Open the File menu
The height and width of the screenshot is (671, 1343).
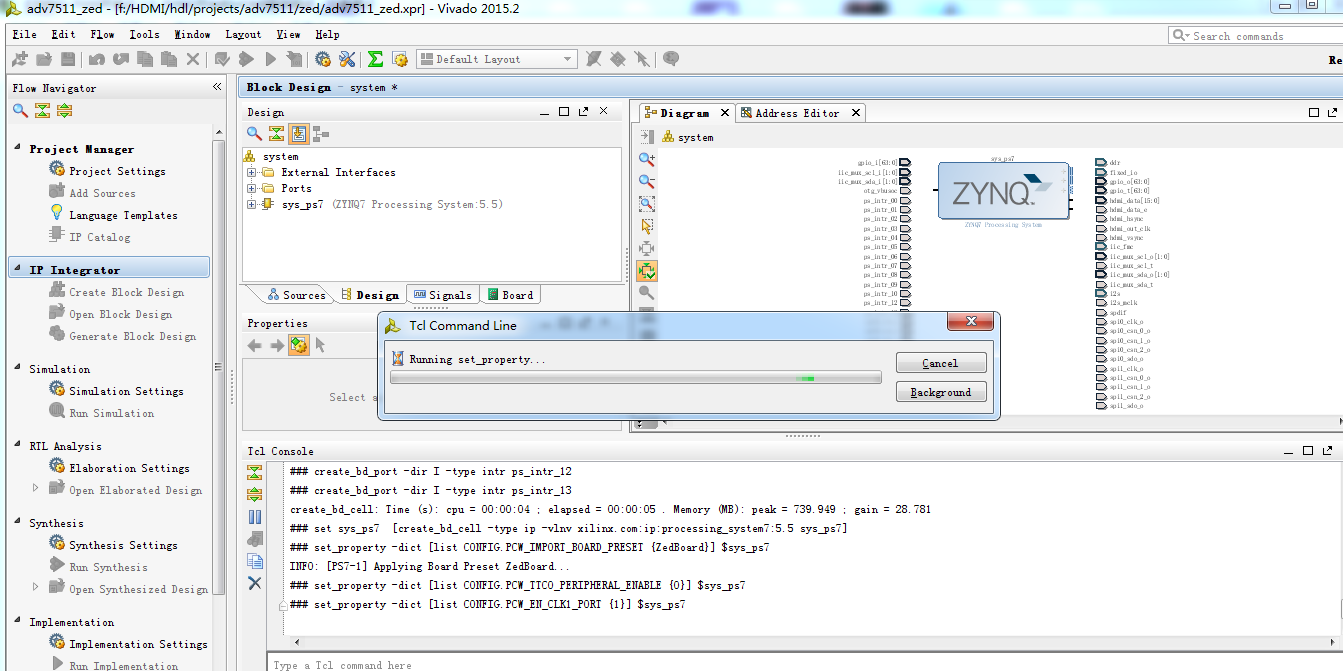pyautogui.click(x=24, y=34)
